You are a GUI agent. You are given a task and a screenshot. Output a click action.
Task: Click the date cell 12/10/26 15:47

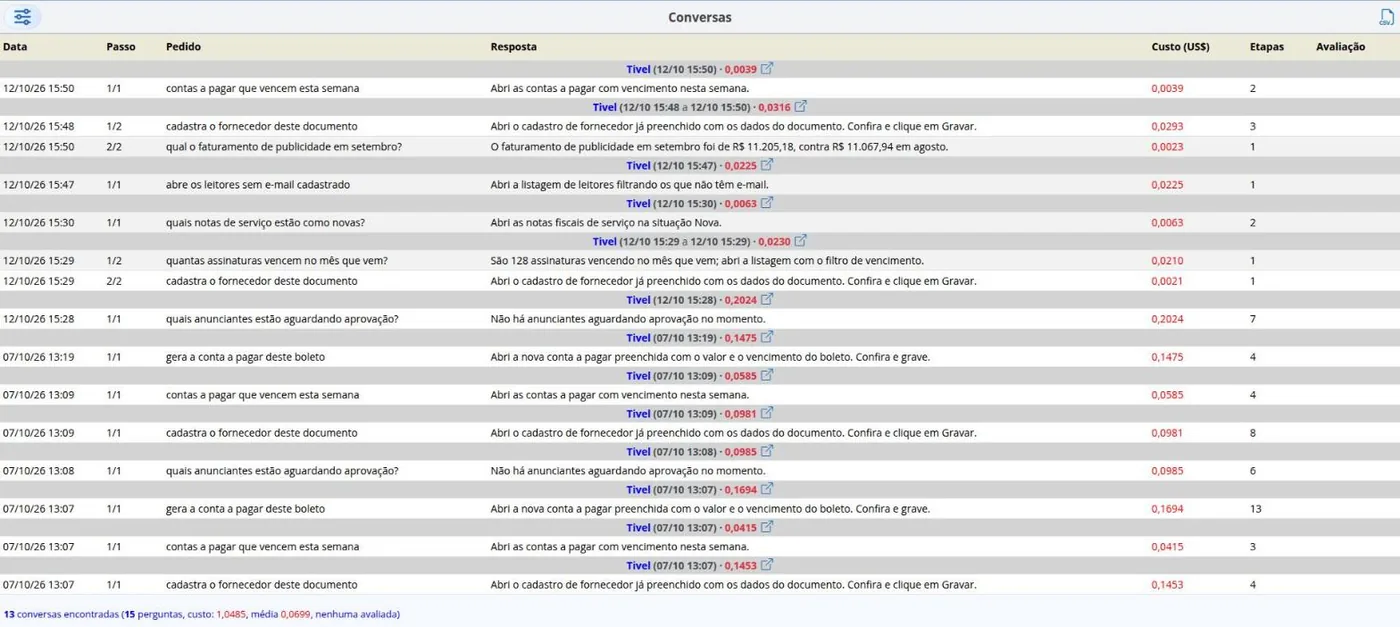38,184
